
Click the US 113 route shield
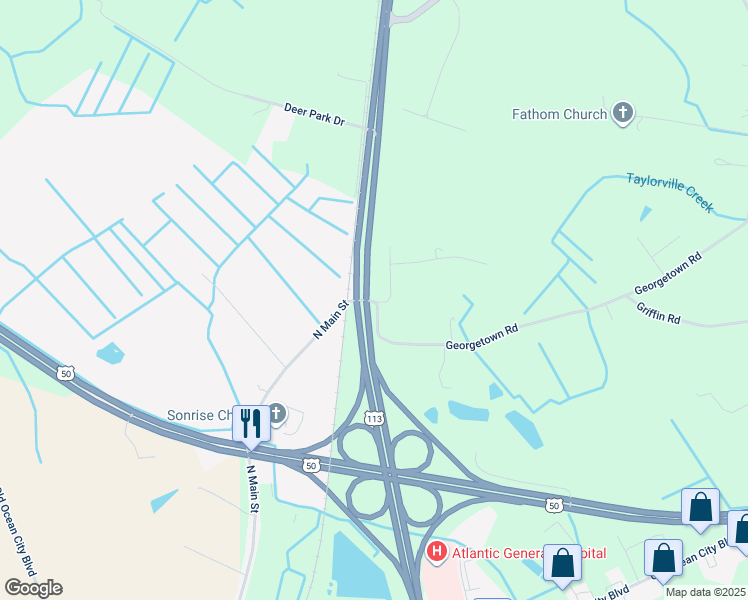click(374, 419)
